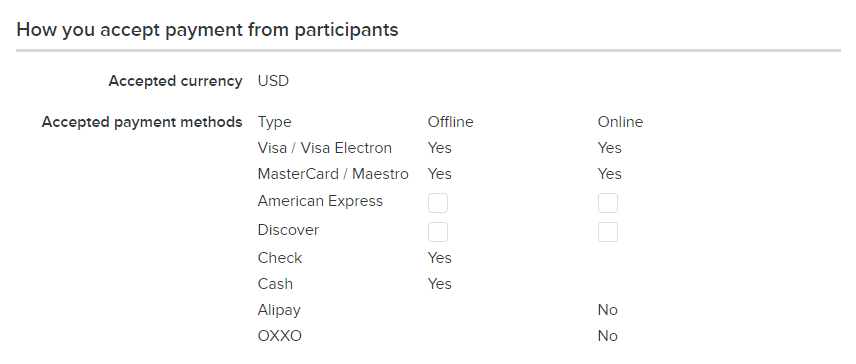Click the 'How you accept payment' heading
This screenshot has height=364, width=856.
[x=207, y=29]
